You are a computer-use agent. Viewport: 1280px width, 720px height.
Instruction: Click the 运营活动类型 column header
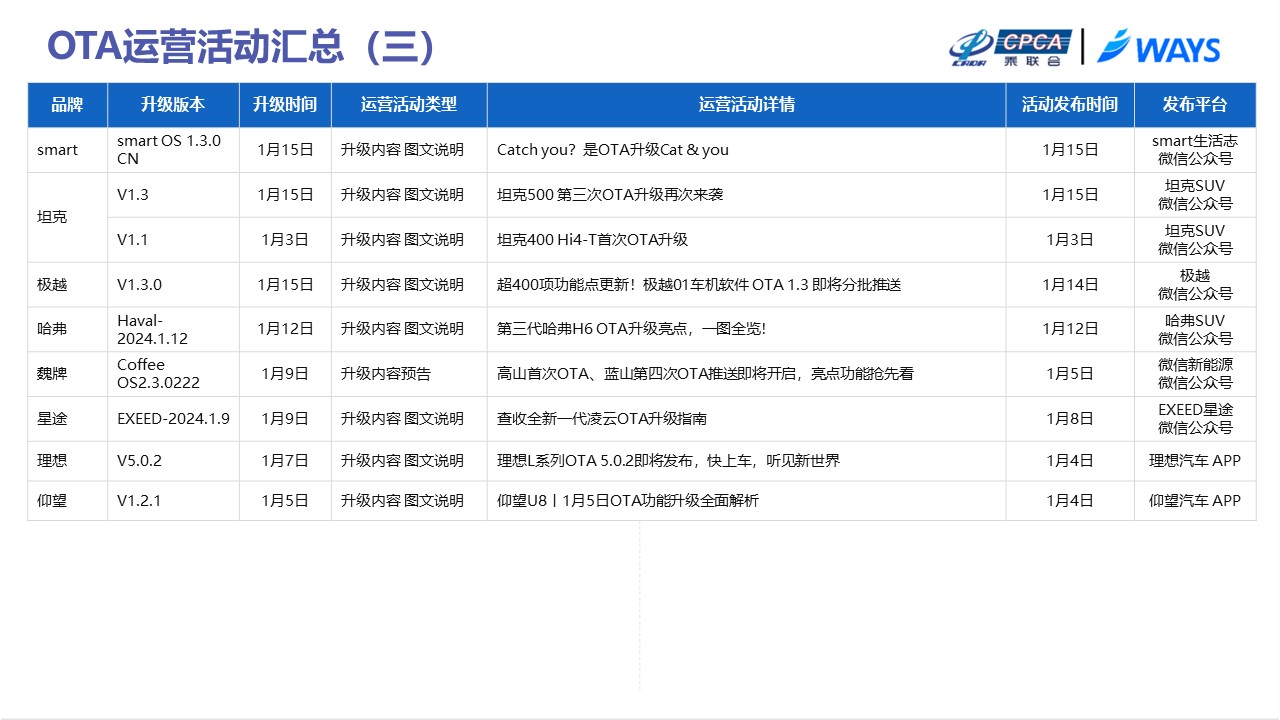click(x=409, y=105)
